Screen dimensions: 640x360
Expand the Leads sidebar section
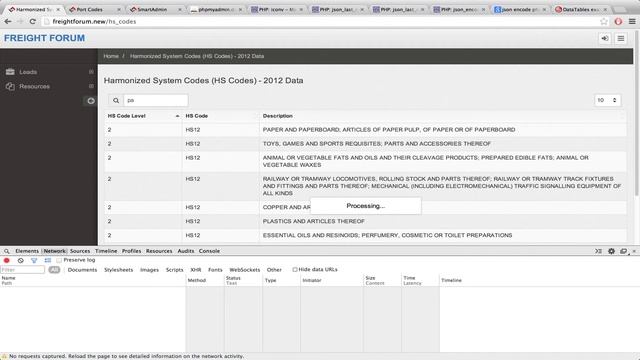[91, 72]
